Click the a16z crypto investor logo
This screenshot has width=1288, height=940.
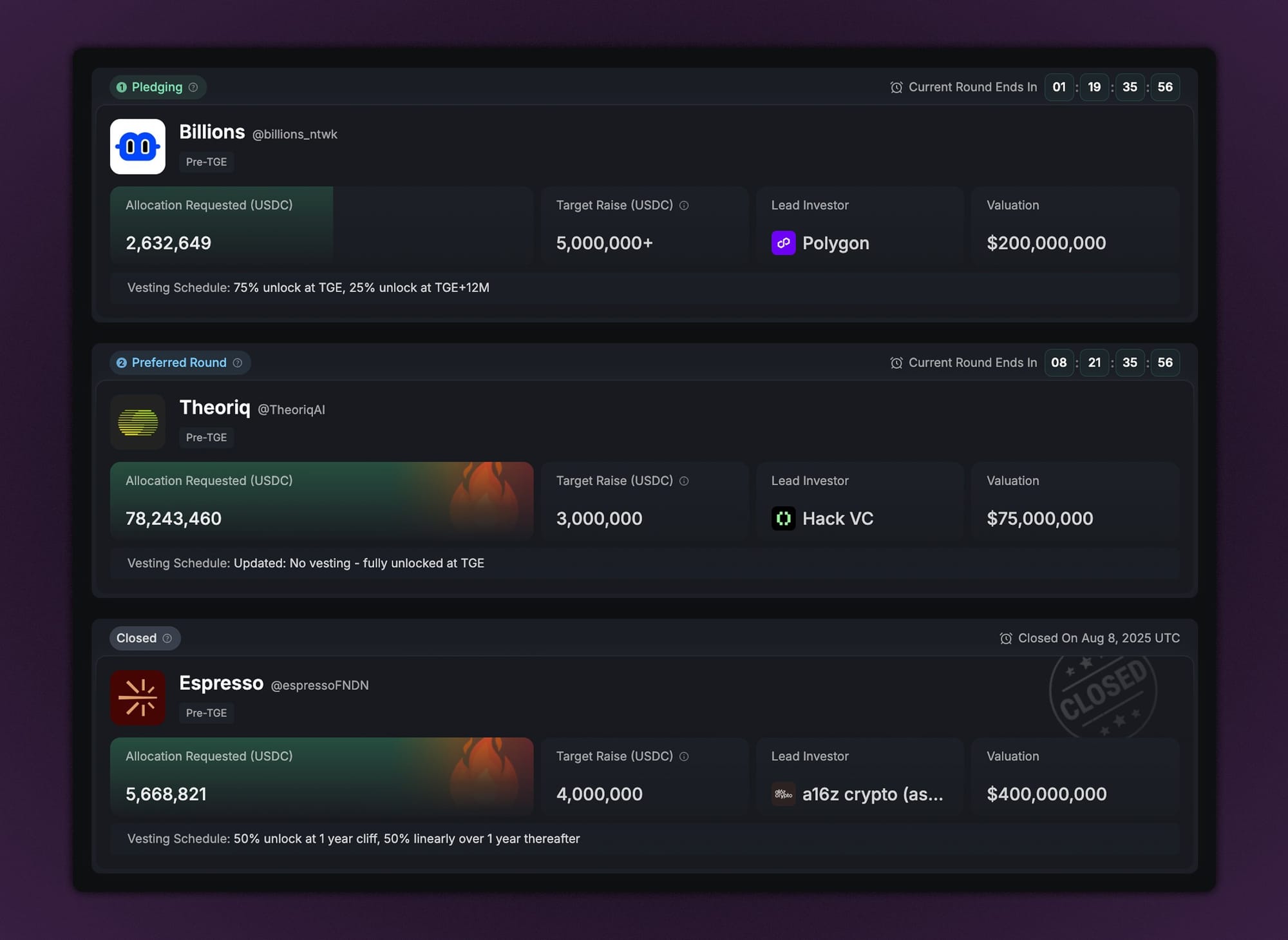784,794
